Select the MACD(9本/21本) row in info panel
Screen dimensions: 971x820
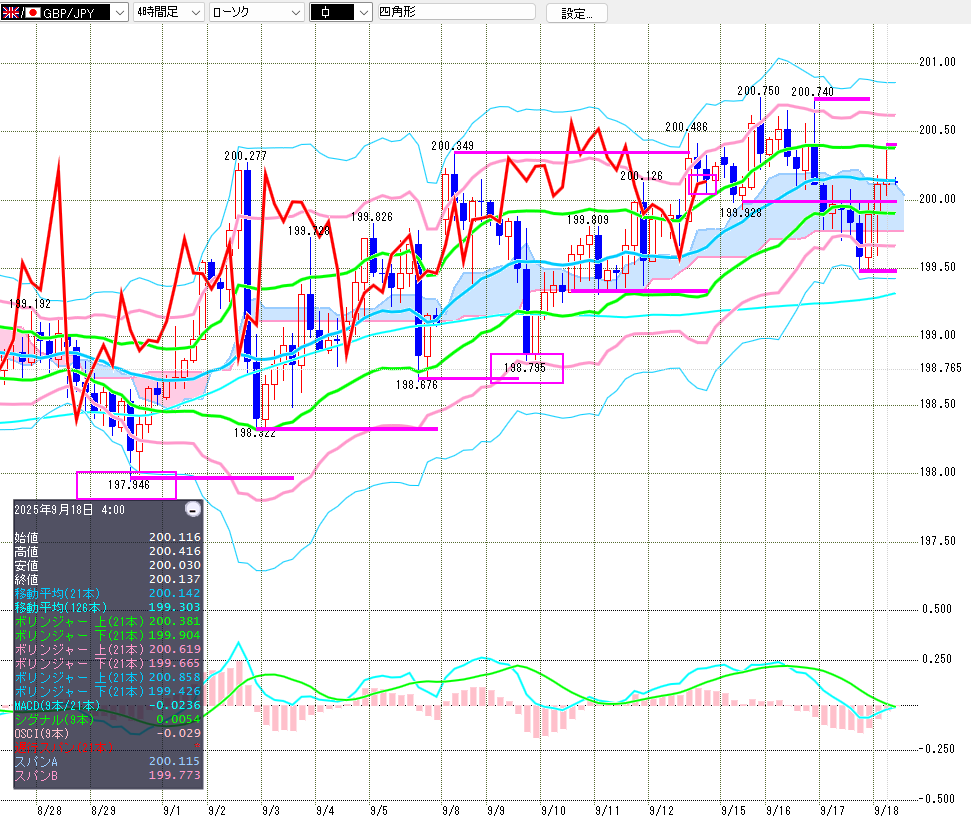(104, 706)
